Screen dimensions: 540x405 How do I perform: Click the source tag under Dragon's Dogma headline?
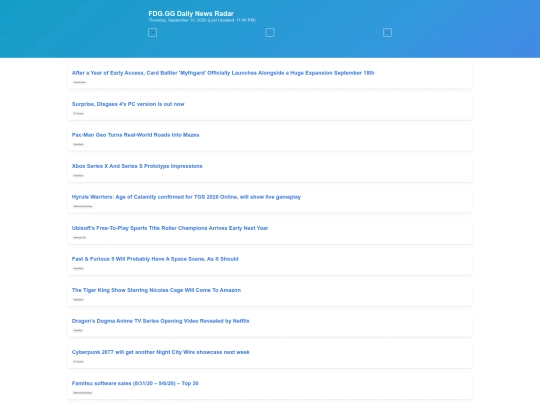(x=78, y=330)
